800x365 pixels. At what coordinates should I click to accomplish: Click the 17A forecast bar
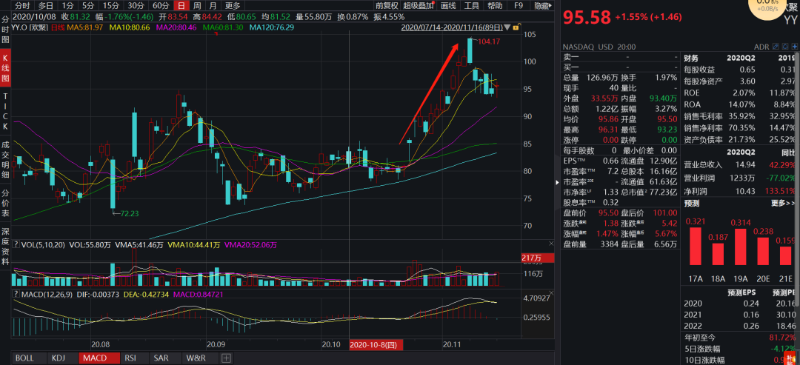[695, 246]
